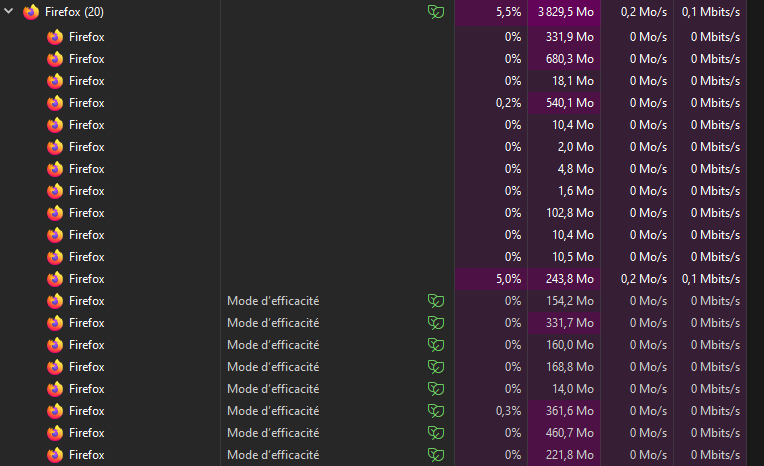Click the "0,1 Mbits/s" network cell on Firefox (20) row

pyautogui.click(x=710, y=12)
